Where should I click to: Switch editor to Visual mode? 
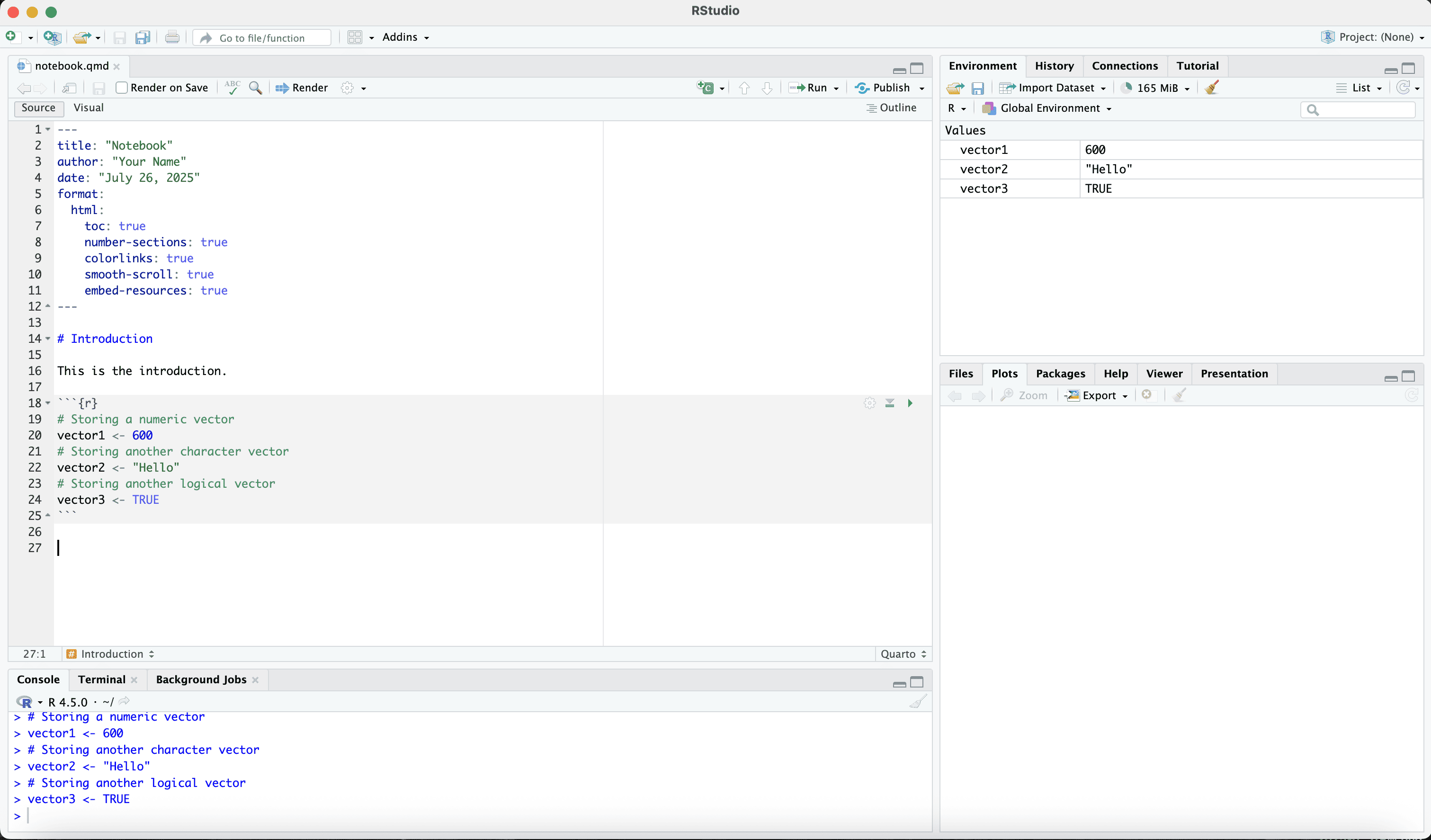(89, 108)
